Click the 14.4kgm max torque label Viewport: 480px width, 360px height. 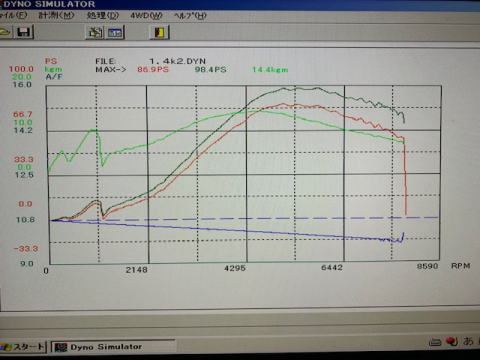coord(270,70)
